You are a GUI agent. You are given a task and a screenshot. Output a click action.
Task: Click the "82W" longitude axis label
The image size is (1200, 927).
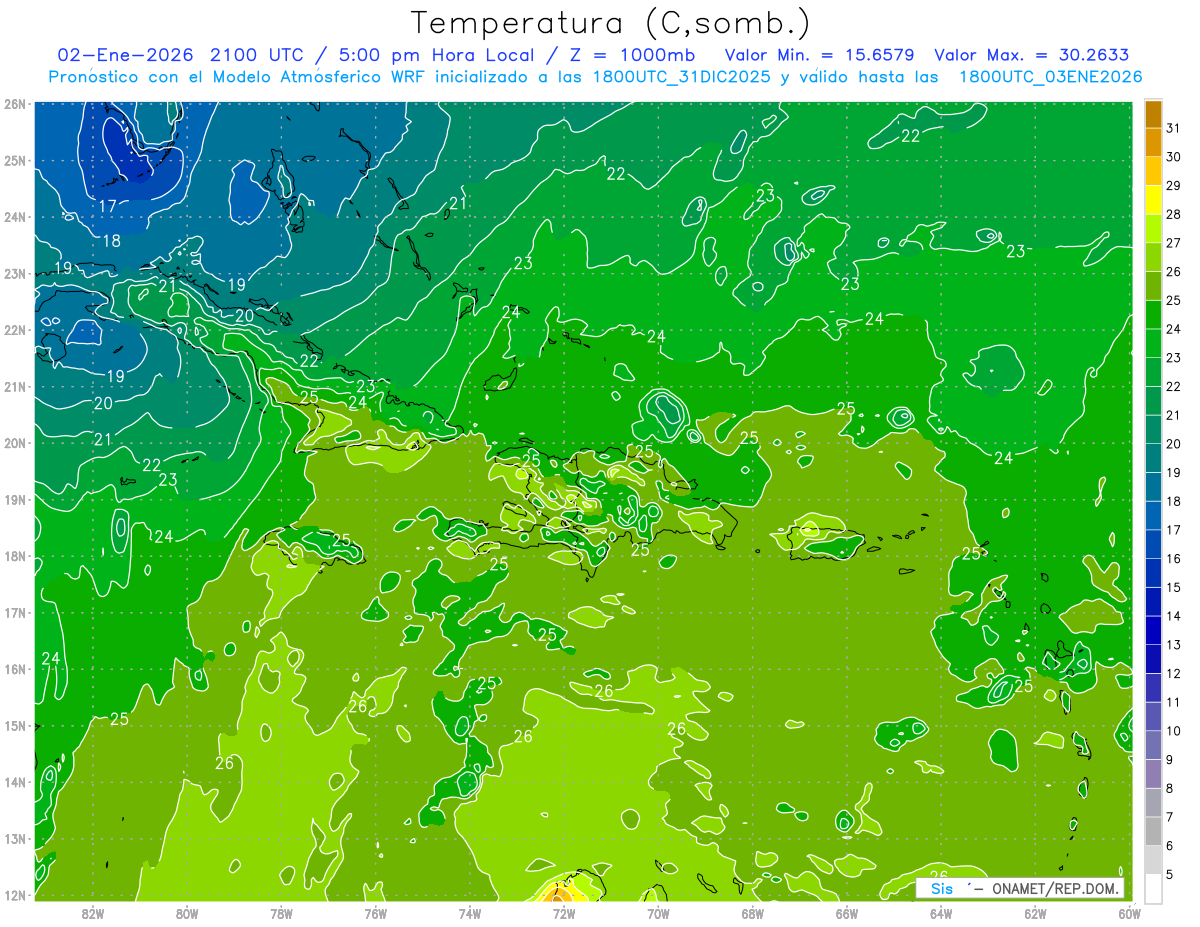92,913
